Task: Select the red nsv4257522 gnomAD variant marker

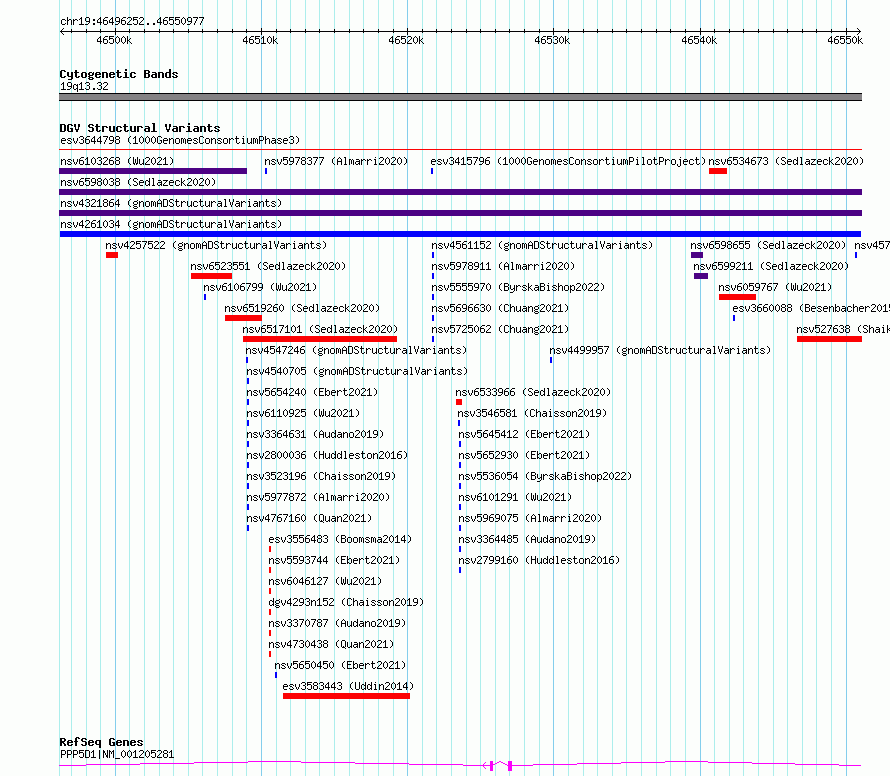Action: [x=112, y=255]
